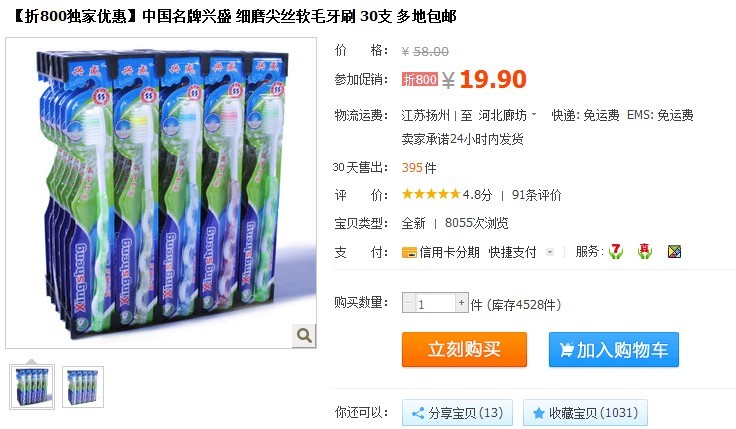This screenshot has width=736, height=429.
Task: Increase purchase quantity with plus button
Action: [461, 303]
